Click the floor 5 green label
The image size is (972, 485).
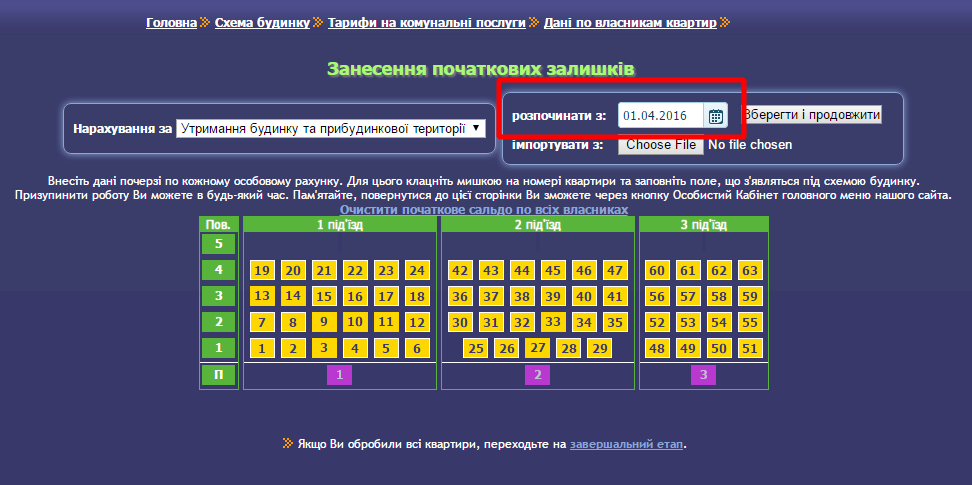click(x=219, y=244)
